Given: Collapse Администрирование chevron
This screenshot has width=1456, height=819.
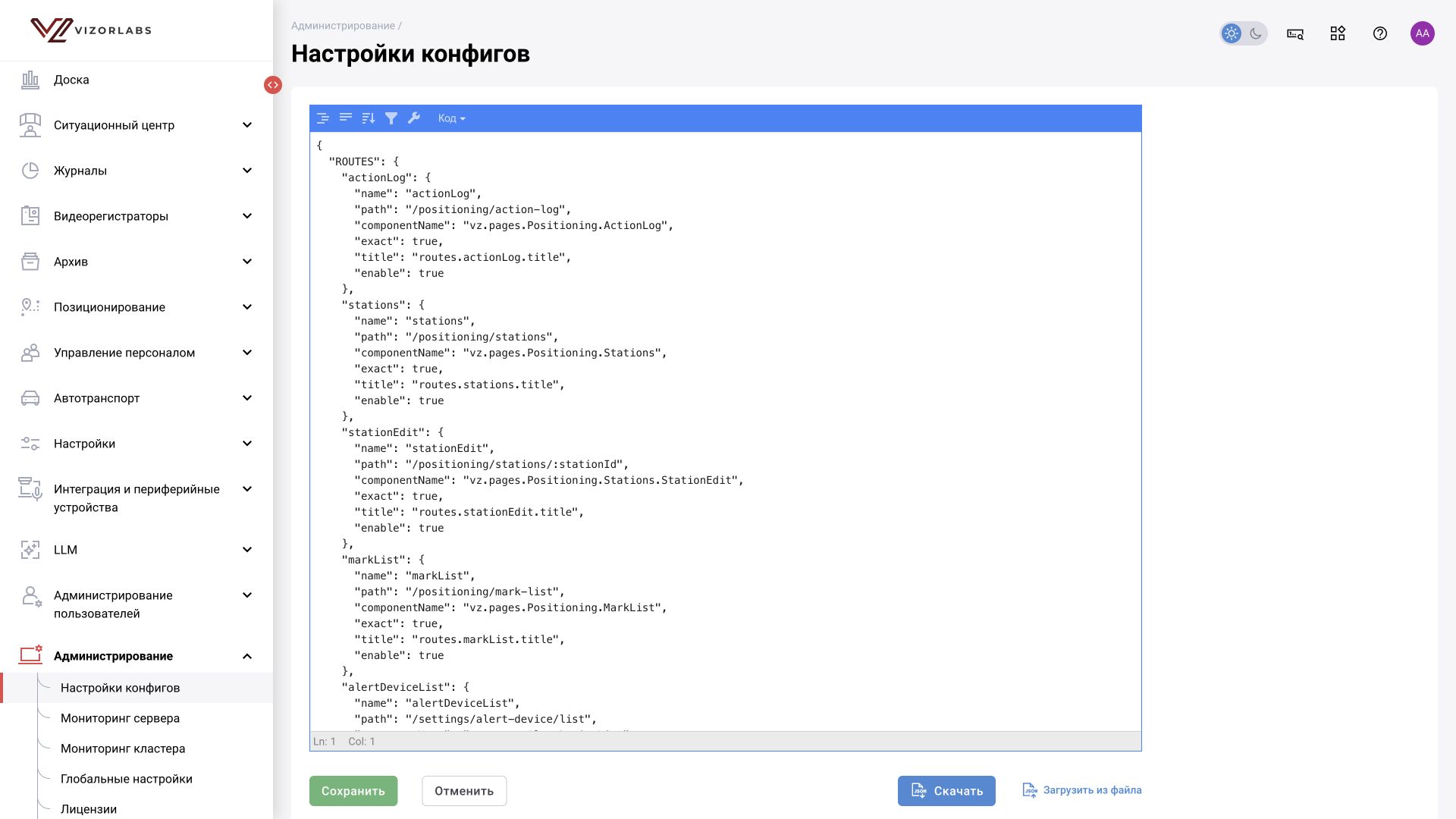Looking at the screenshot, I should tap(247, 656).
